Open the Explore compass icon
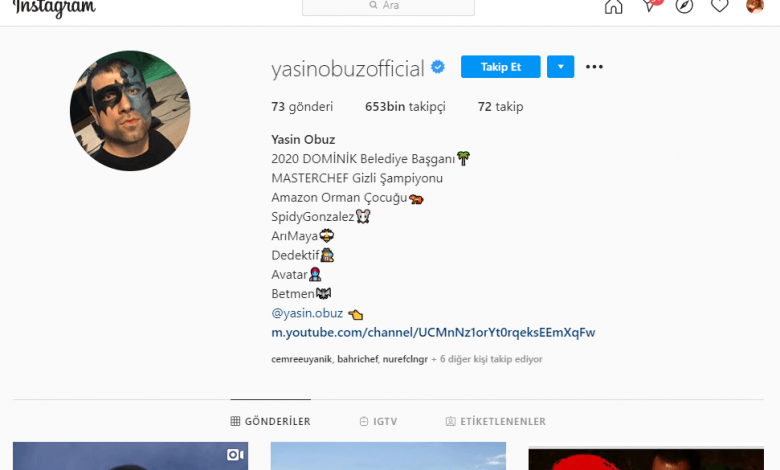 [684, 6]
